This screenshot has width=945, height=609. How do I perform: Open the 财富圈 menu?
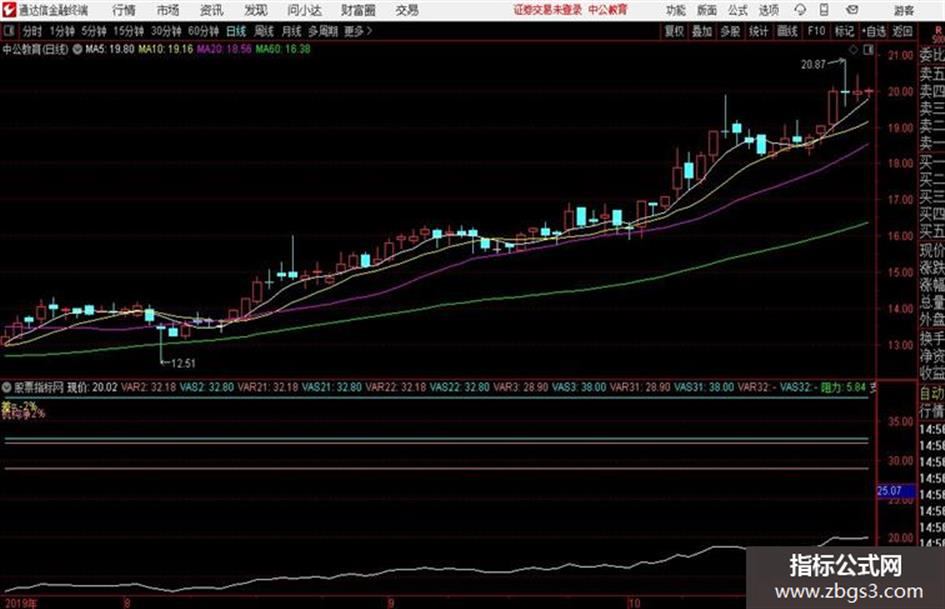[x=358, y=10]
